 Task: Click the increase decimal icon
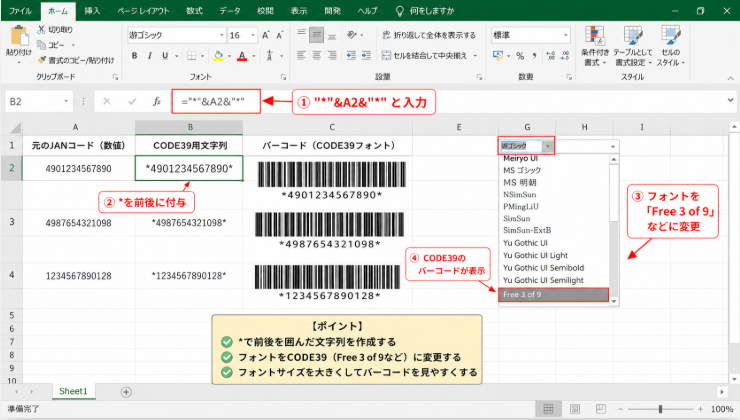[x=550, y=56]
